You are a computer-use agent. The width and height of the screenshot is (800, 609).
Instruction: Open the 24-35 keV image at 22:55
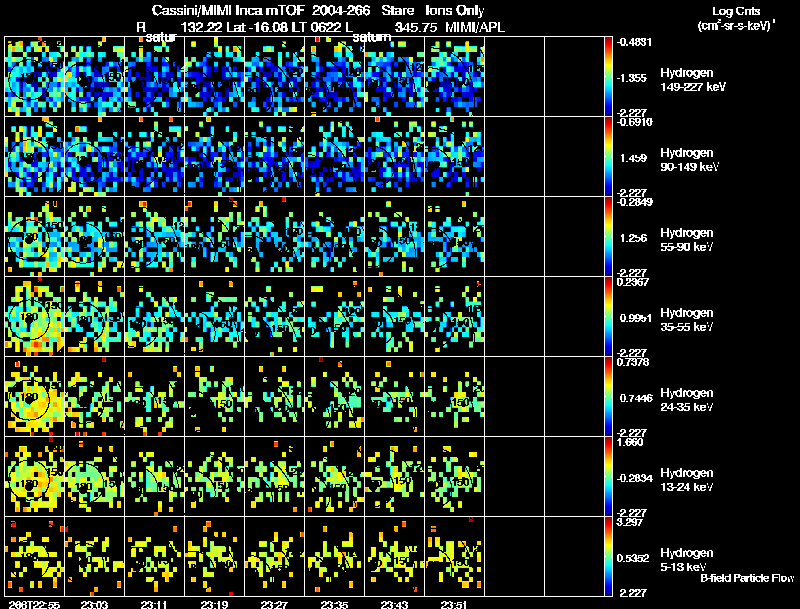pyautogui.click(x=35, y=396)
